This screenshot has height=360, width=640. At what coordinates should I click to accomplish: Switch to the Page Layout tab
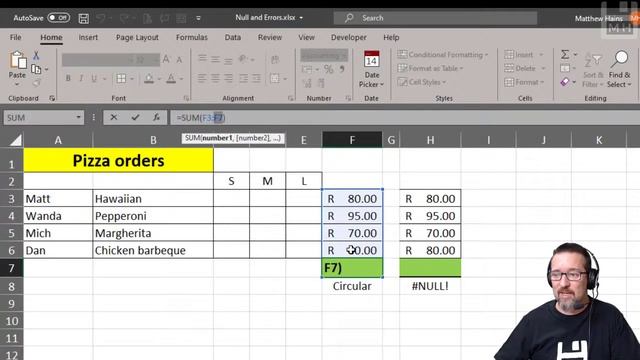coord(137,37)
